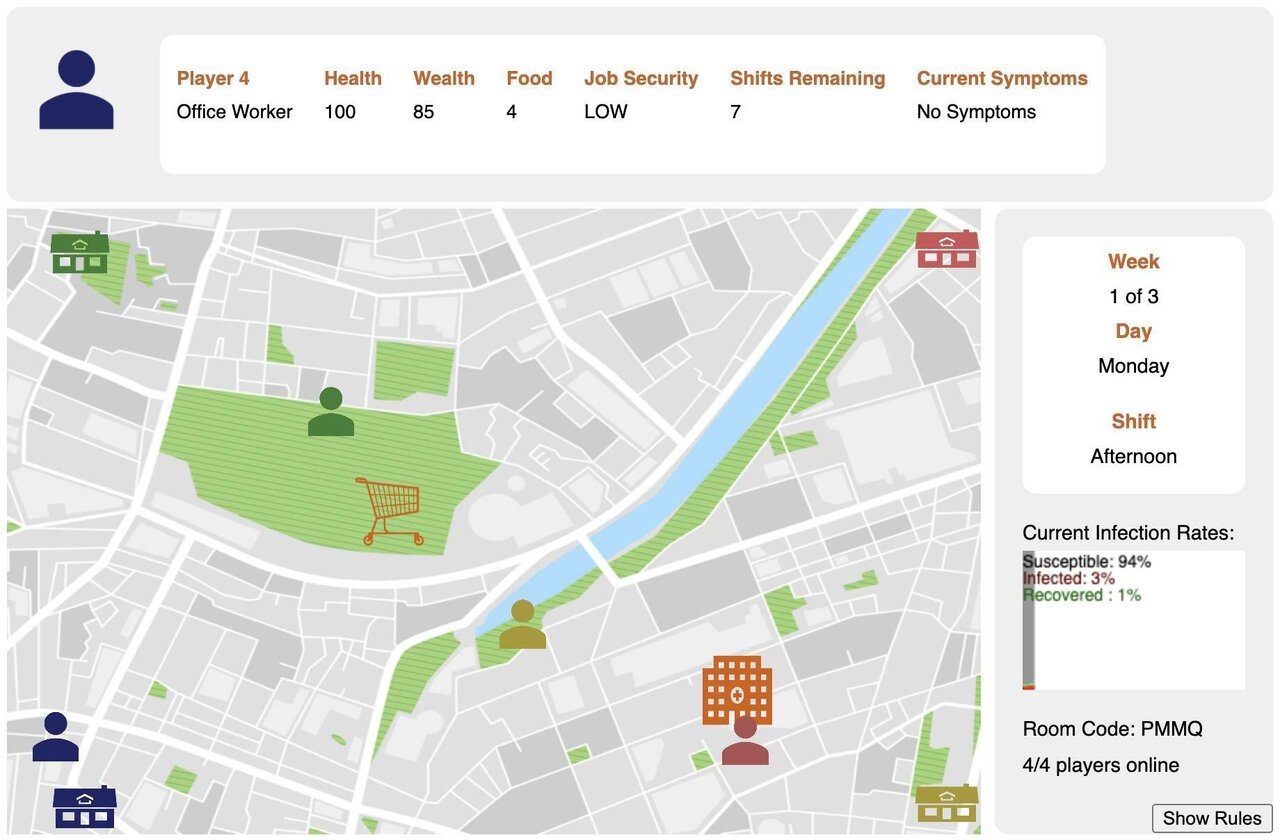The image size is (1280, 840).
Task: Click the infection rates bar chart
Action: click(x=1133, y=620)
